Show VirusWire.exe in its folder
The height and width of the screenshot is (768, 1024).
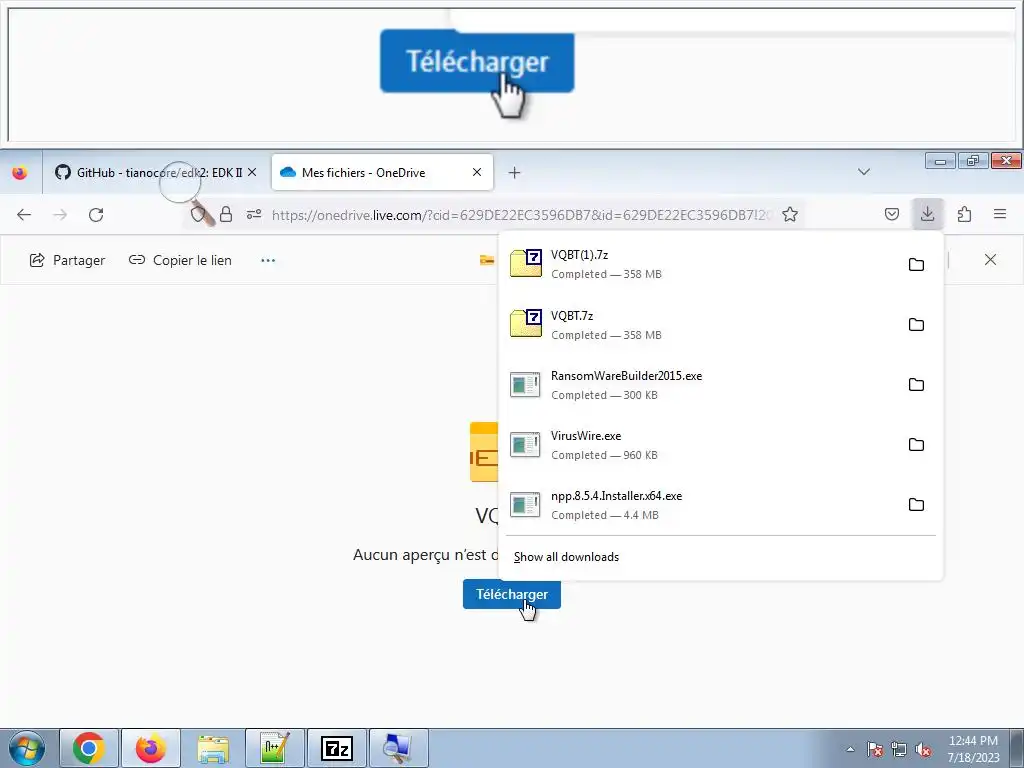point(916,445)
